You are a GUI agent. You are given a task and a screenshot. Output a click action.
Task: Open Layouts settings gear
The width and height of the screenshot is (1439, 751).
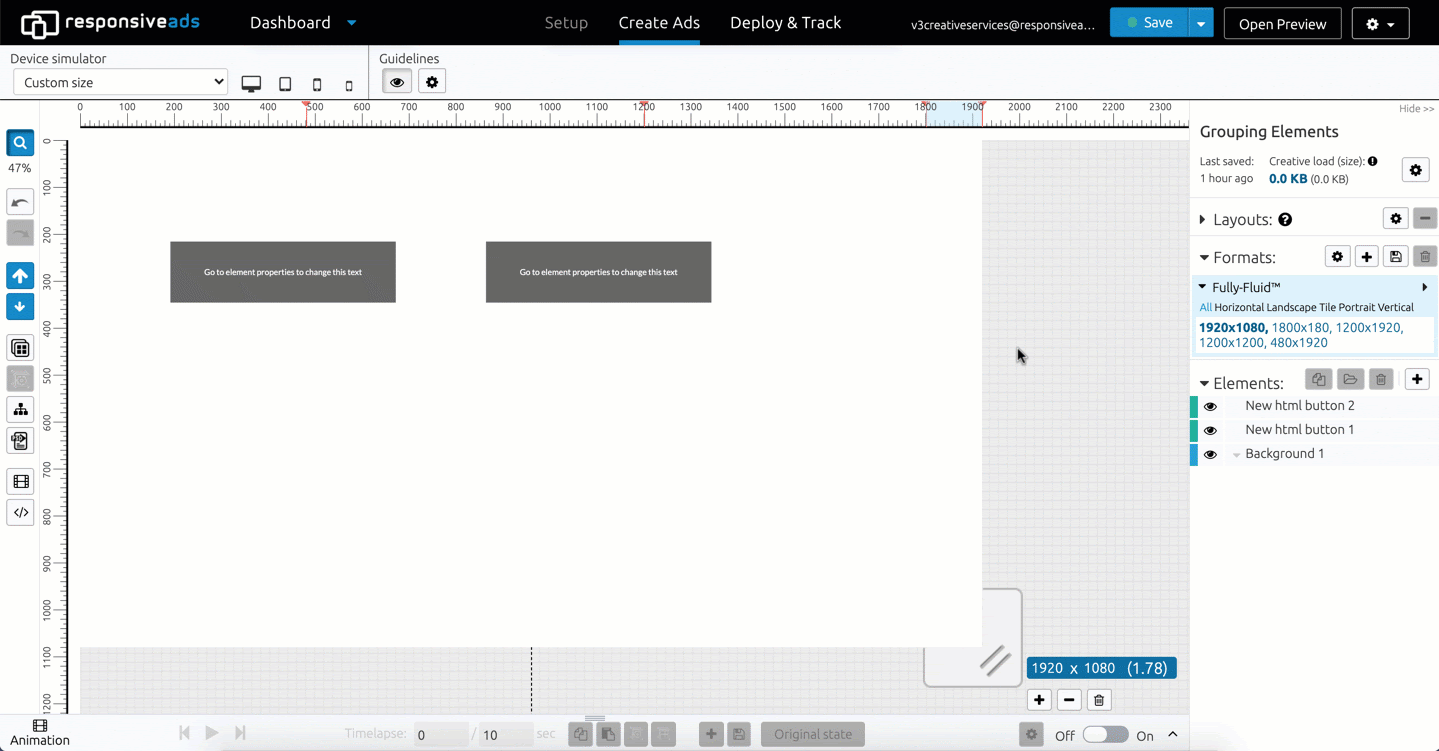click(x=1396, y=219)
